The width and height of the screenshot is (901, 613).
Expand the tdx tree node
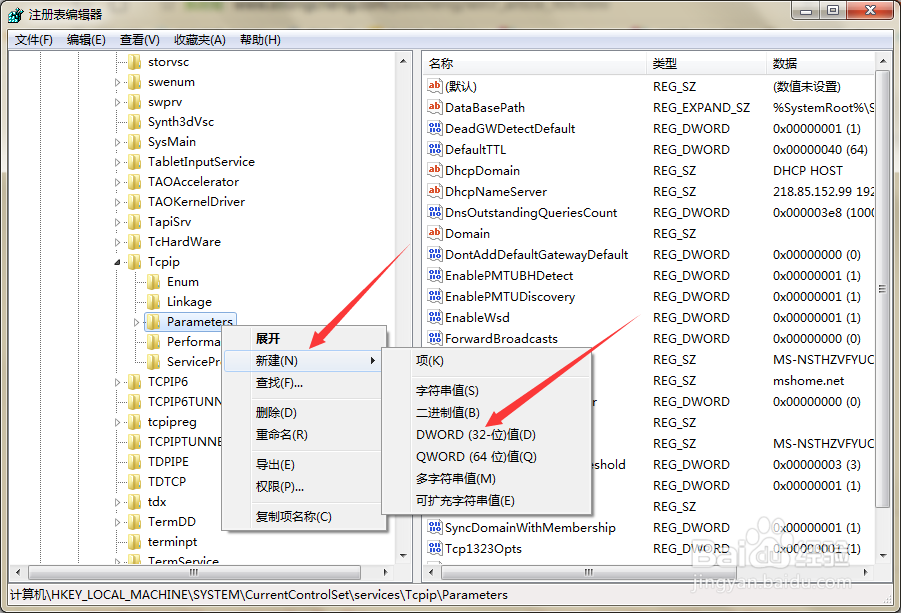(x=117, y=502)
